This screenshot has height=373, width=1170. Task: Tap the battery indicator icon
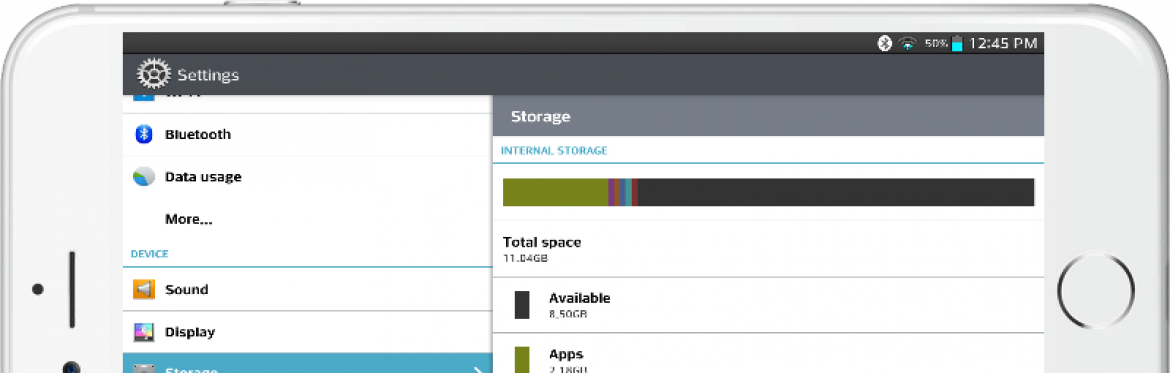click(957, 43)
